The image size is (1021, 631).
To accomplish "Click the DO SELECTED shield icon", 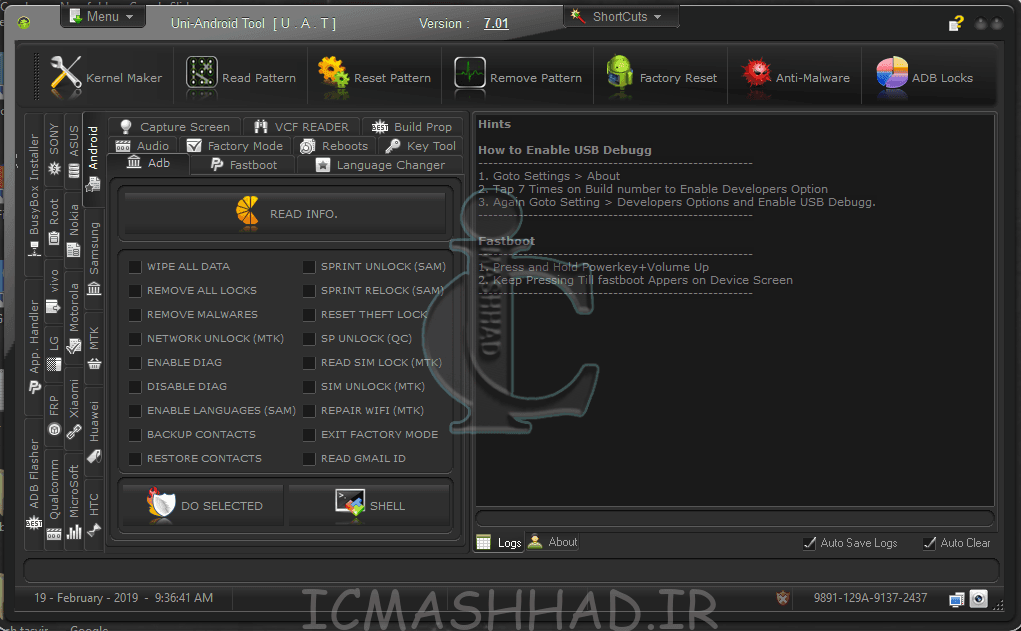I will (x=161, y=503).
